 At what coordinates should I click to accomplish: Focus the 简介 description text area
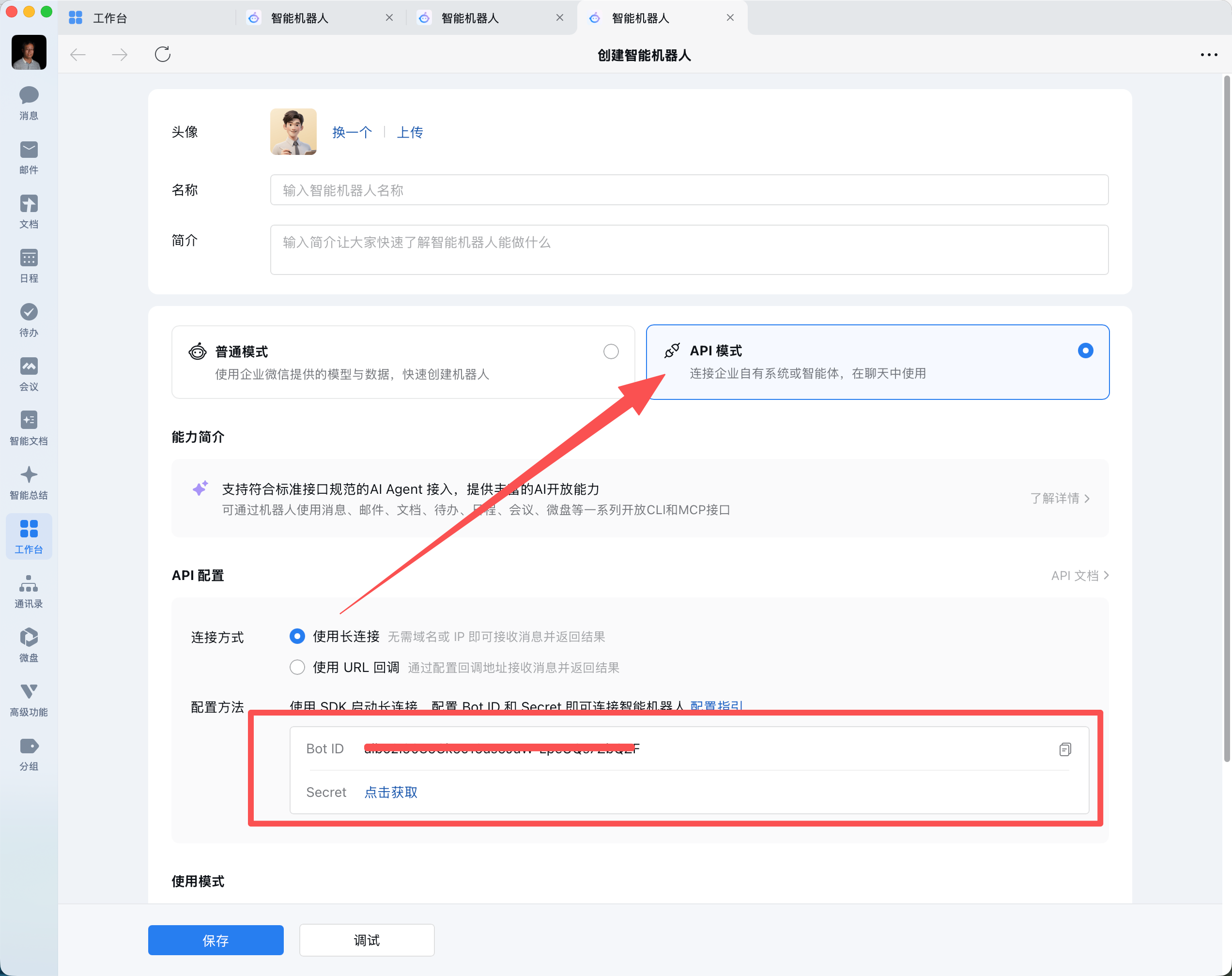689,250
